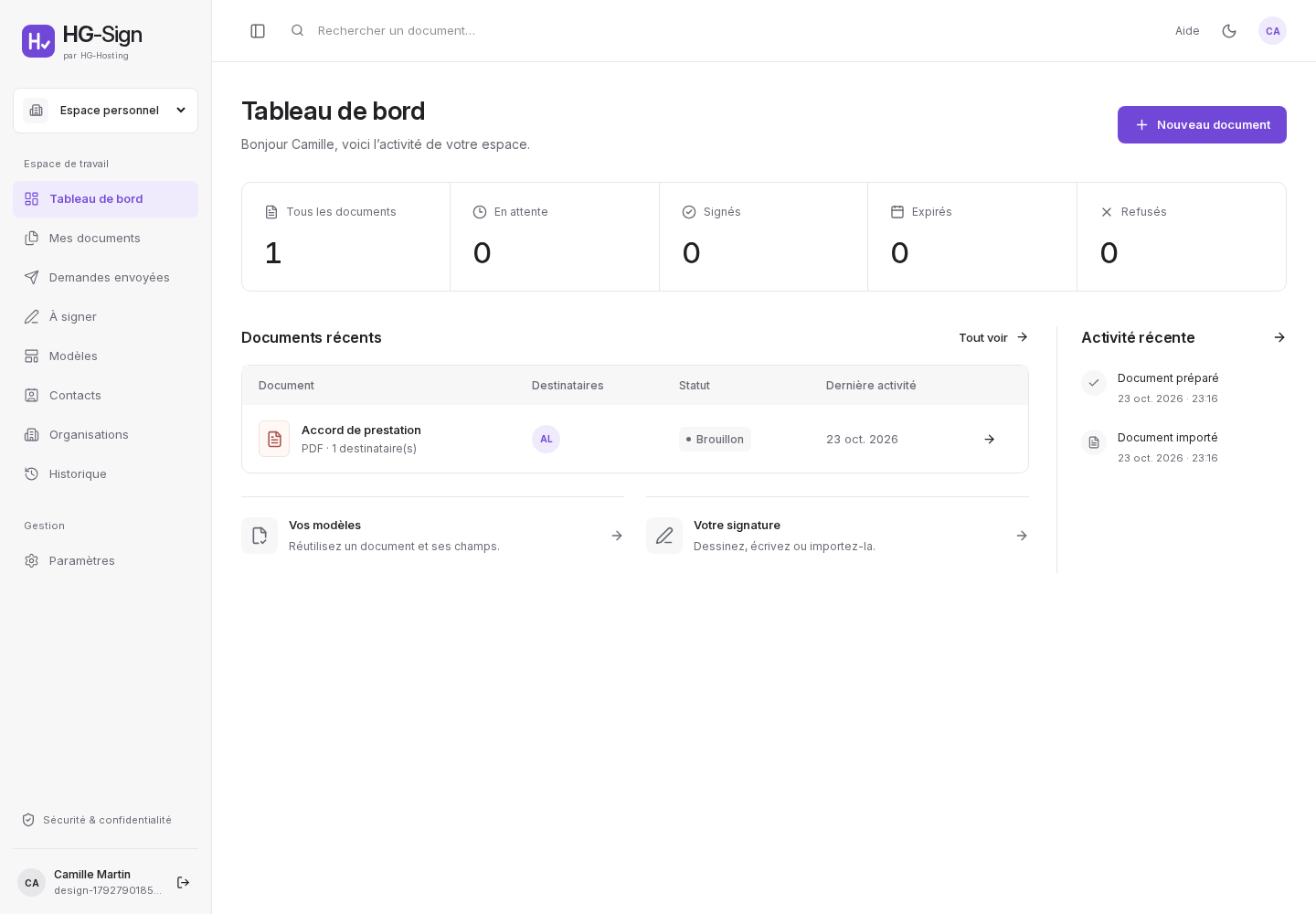Toggle dark mode with moon icon
Viewport: 1316px width, 914px height.
pos(1229,31)
